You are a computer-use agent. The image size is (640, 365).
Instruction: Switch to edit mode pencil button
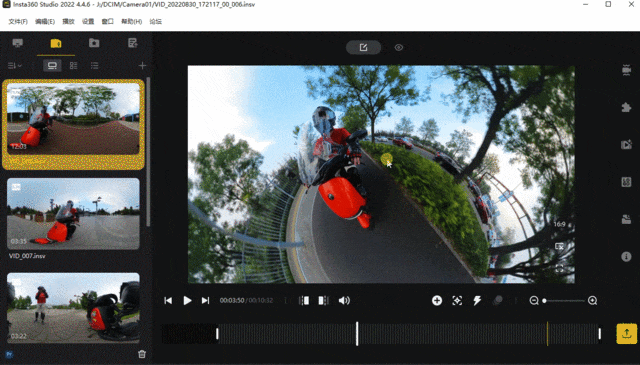coord(363,47)
